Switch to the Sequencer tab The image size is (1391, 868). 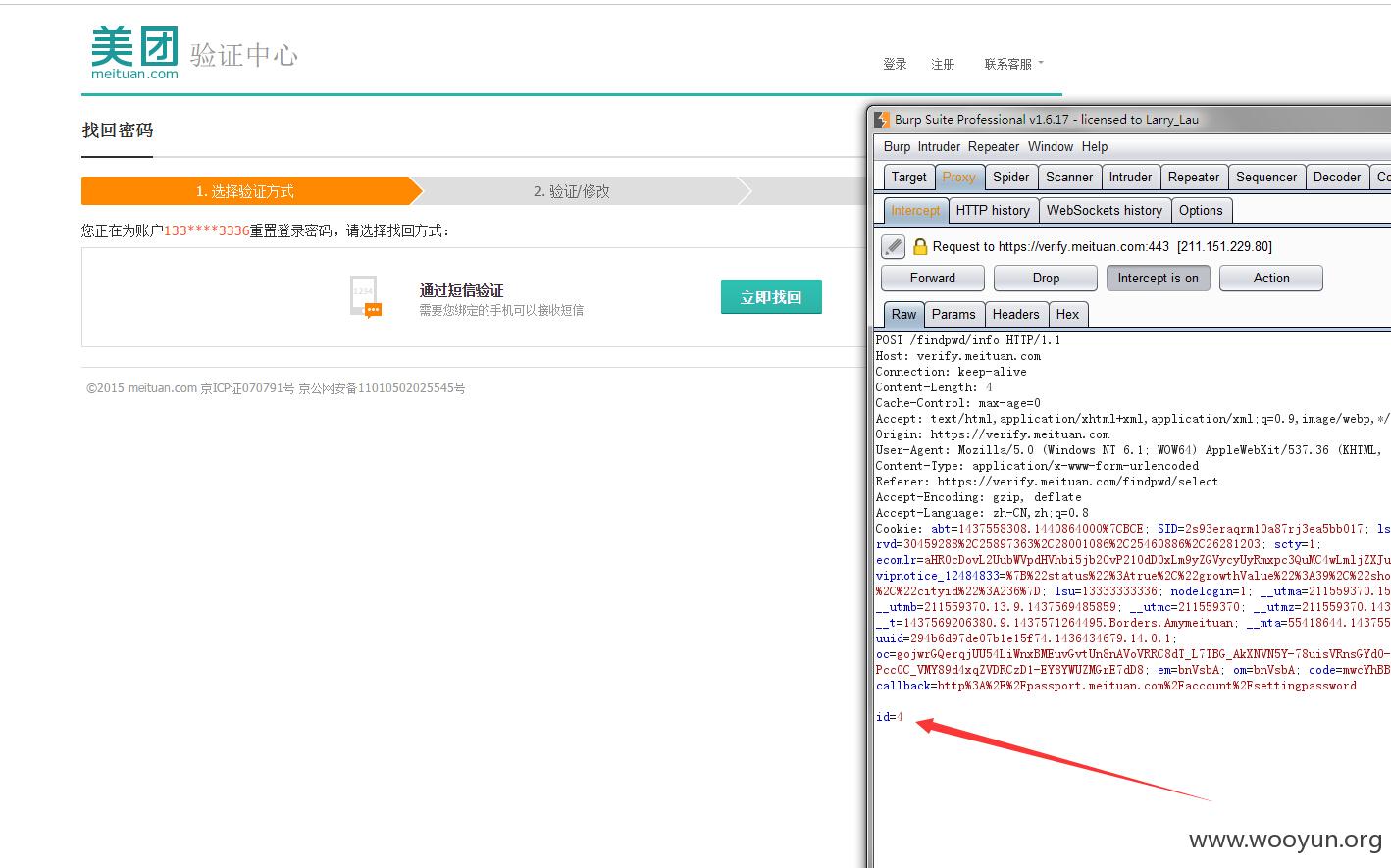(1265, 178)
